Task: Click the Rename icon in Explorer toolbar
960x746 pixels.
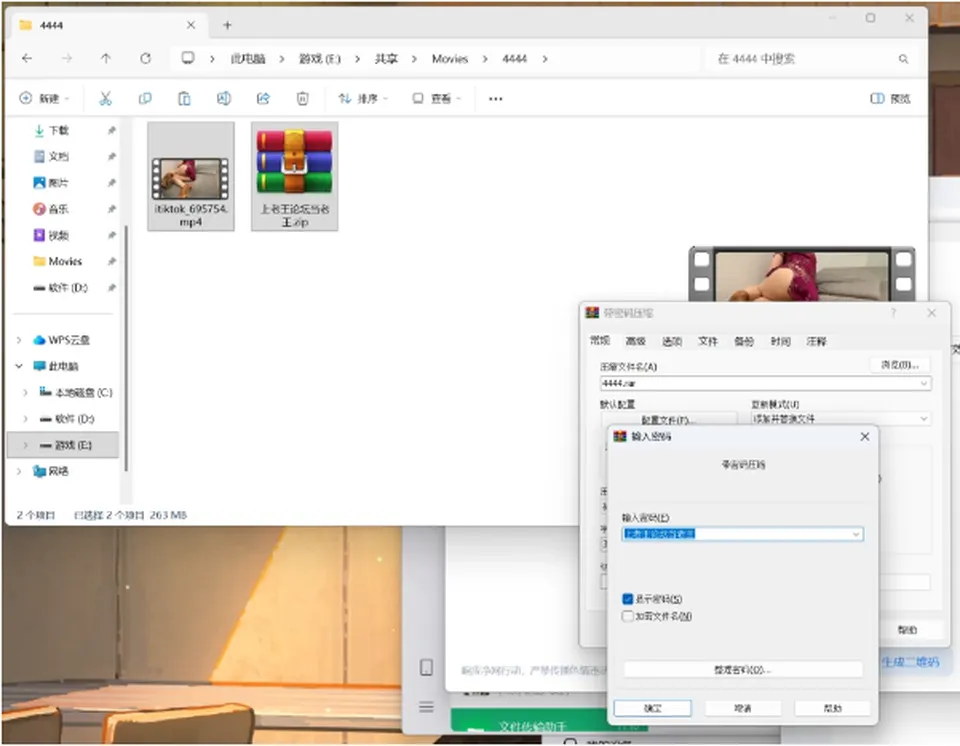Action: point(224,98)
